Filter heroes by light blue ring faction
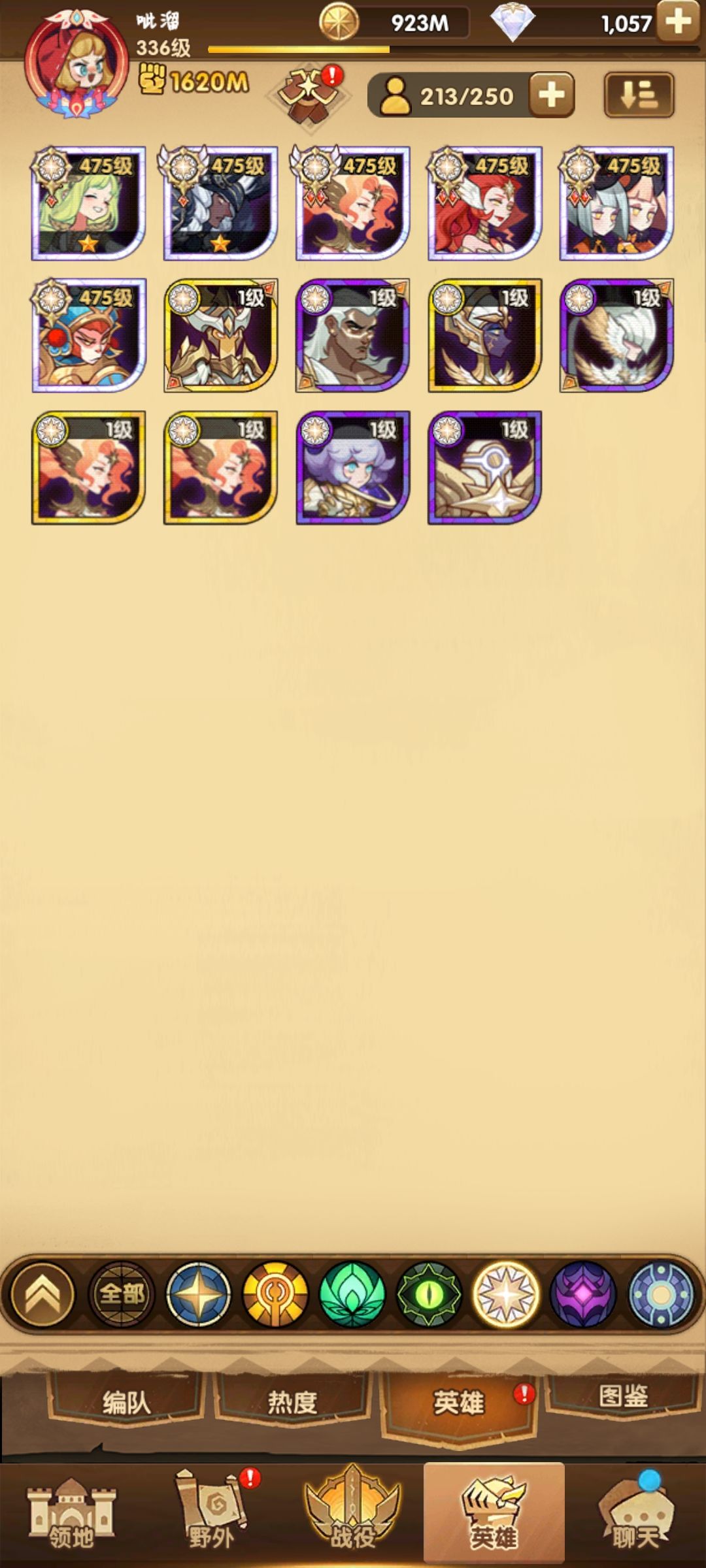 coord(660,1294)
